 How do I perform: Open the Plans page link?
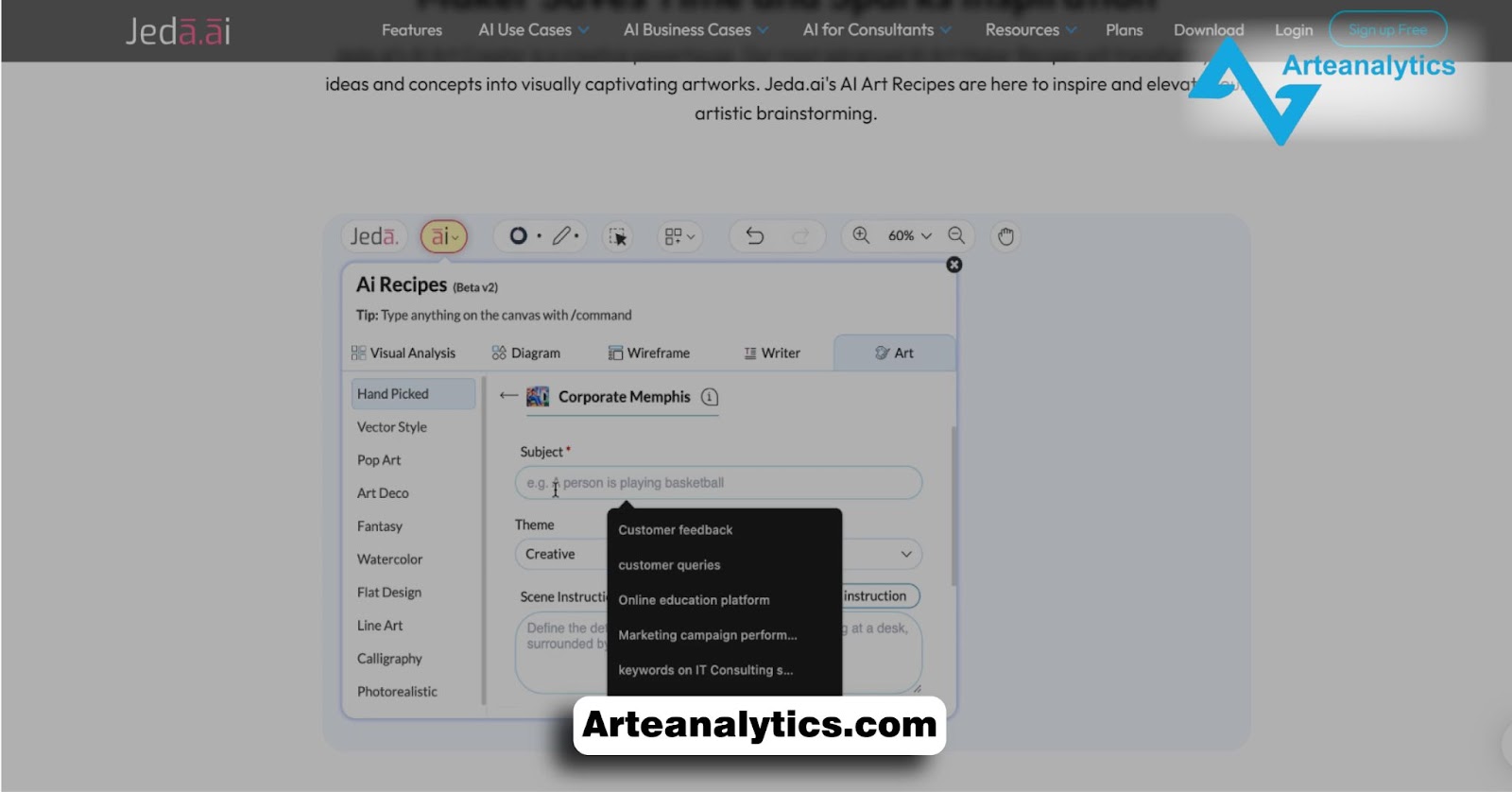click(1124, 30)
